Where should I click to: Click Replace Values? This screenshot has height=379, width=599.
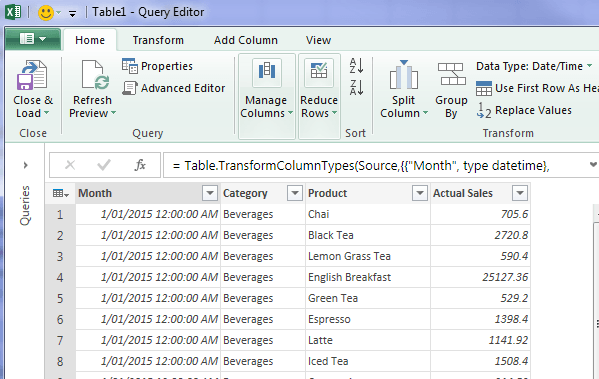524,110
